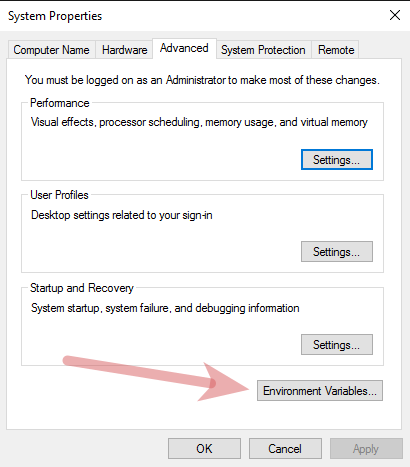Dismiss the dialog with Cancel

[x=285, y=449]
